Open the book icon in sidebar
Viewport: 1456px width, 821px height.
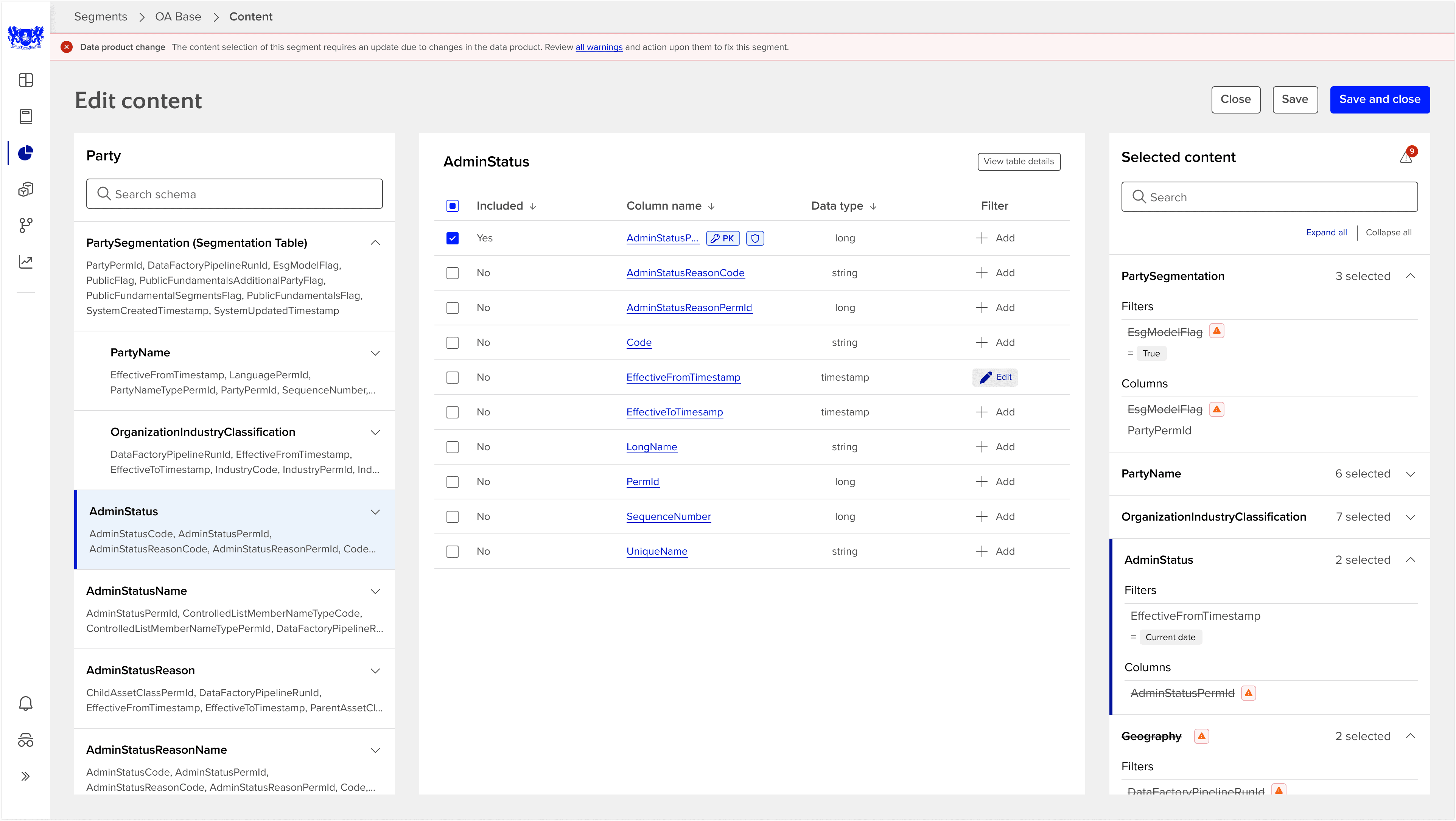tap(25, 117)
